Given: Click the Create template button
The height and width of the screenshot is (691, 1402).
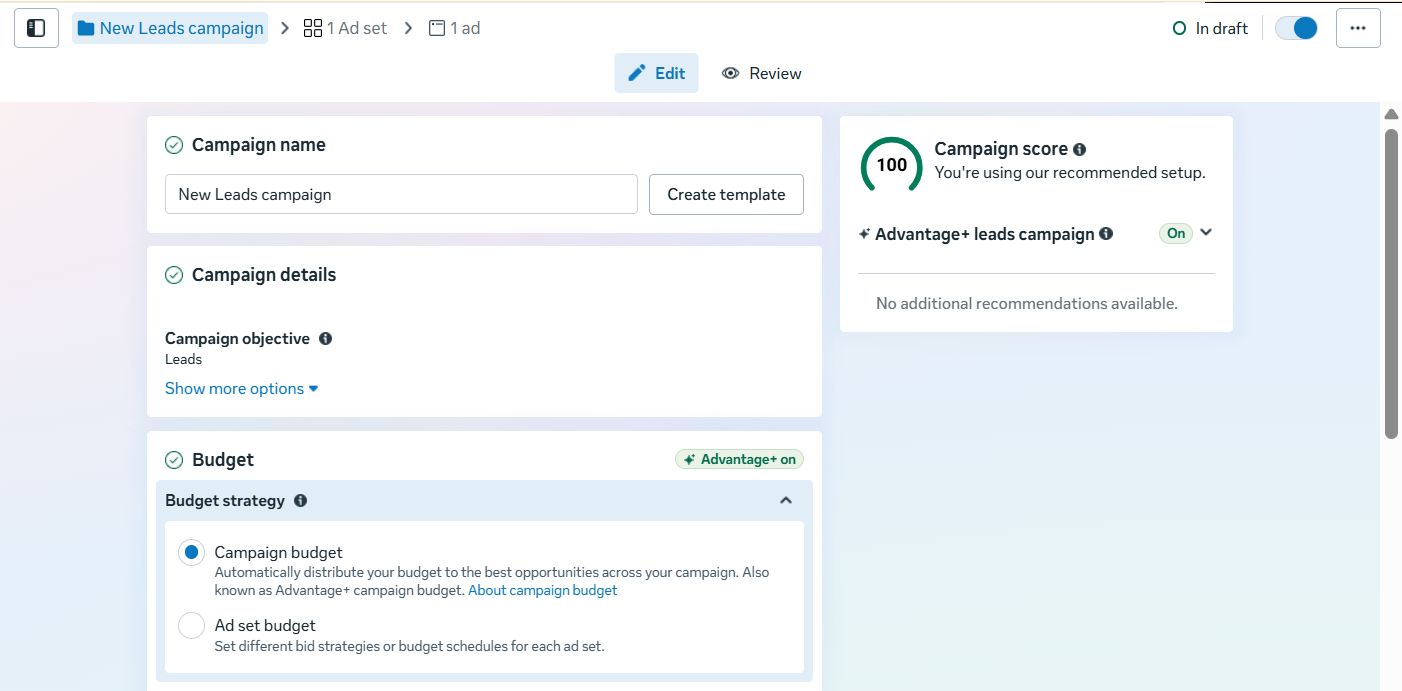Looking at the screenshot, I should click(x=726, y=194).
